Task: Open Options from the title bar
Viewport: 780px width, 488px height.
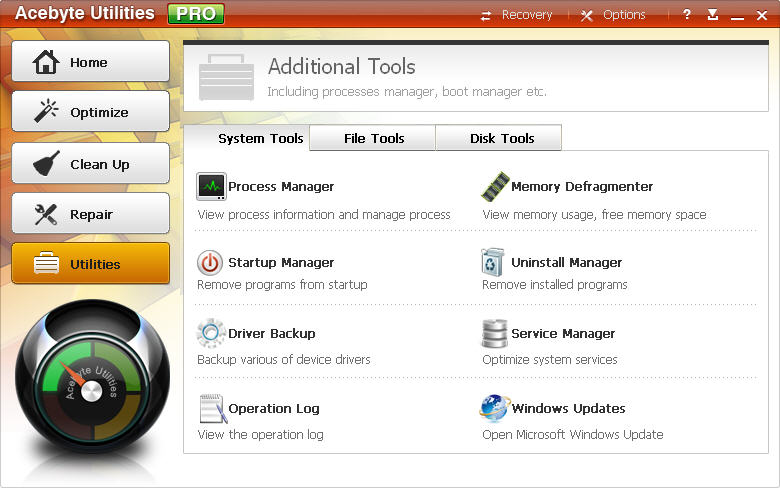Action: point(624,15)
